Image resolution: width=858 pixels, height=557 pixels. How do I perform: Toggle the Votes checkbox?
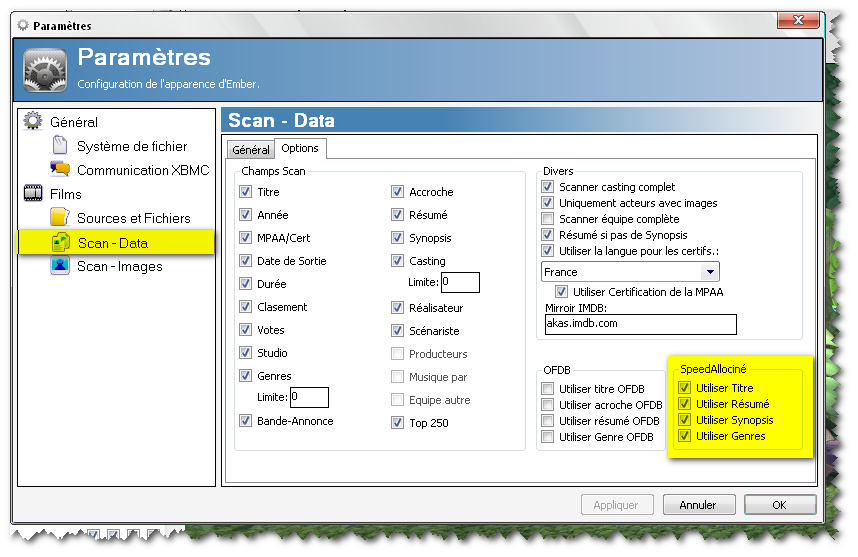[x=245, y=330]
